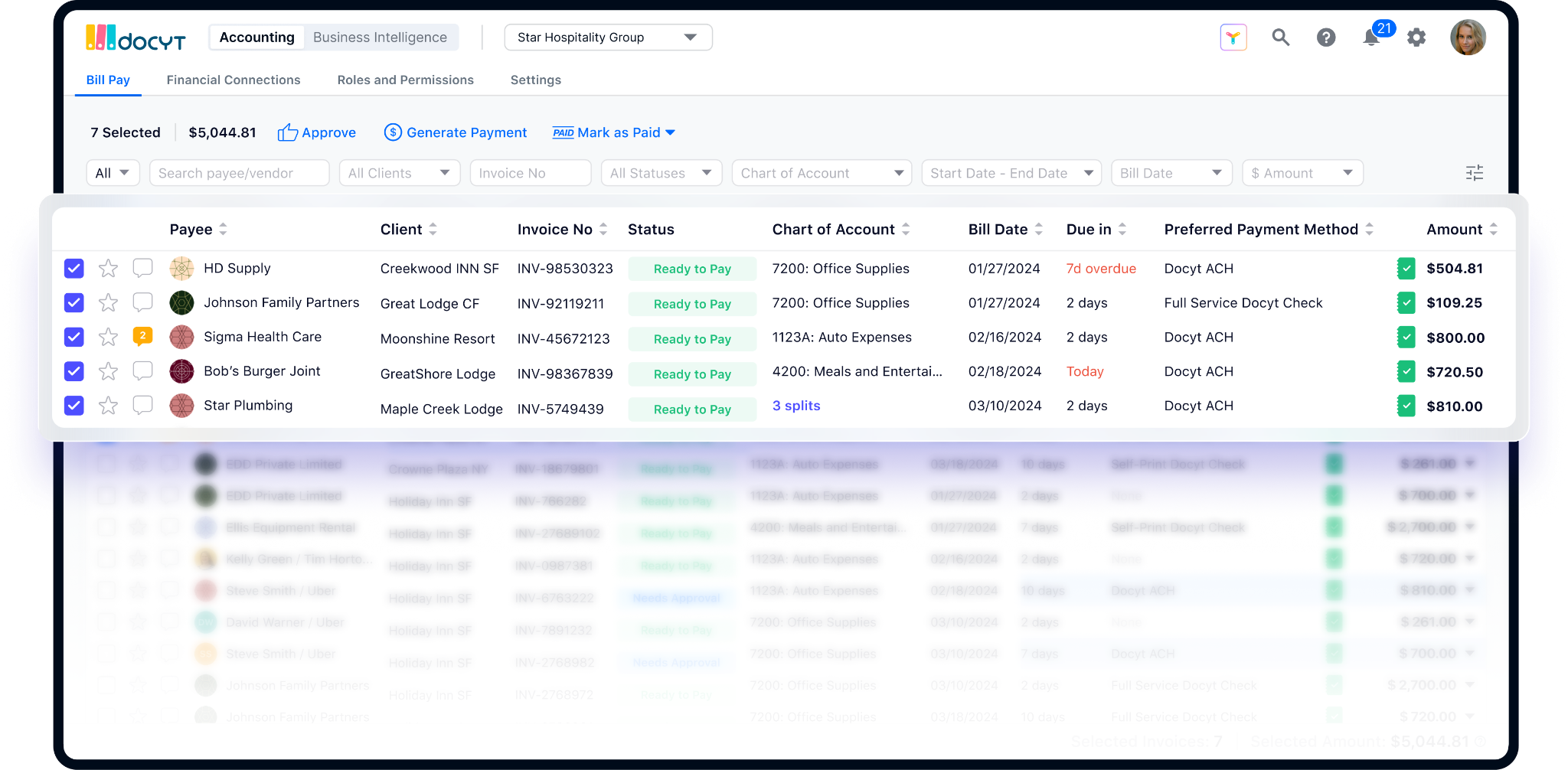This screenshot has width=1568, height=770.
Task: Switch to Business Intelligence mode
Action: click(x=380, y=38)
